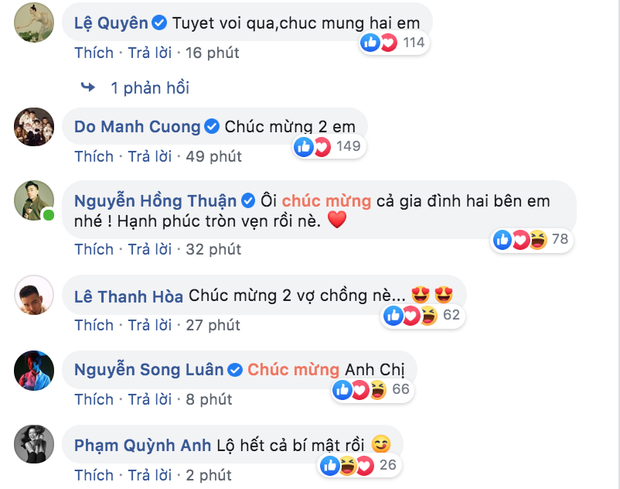Viewport: 620px width, 489px height.
Task: View reactions on Nguyễn Song Luân's comment
Action: tap(374, 390)
